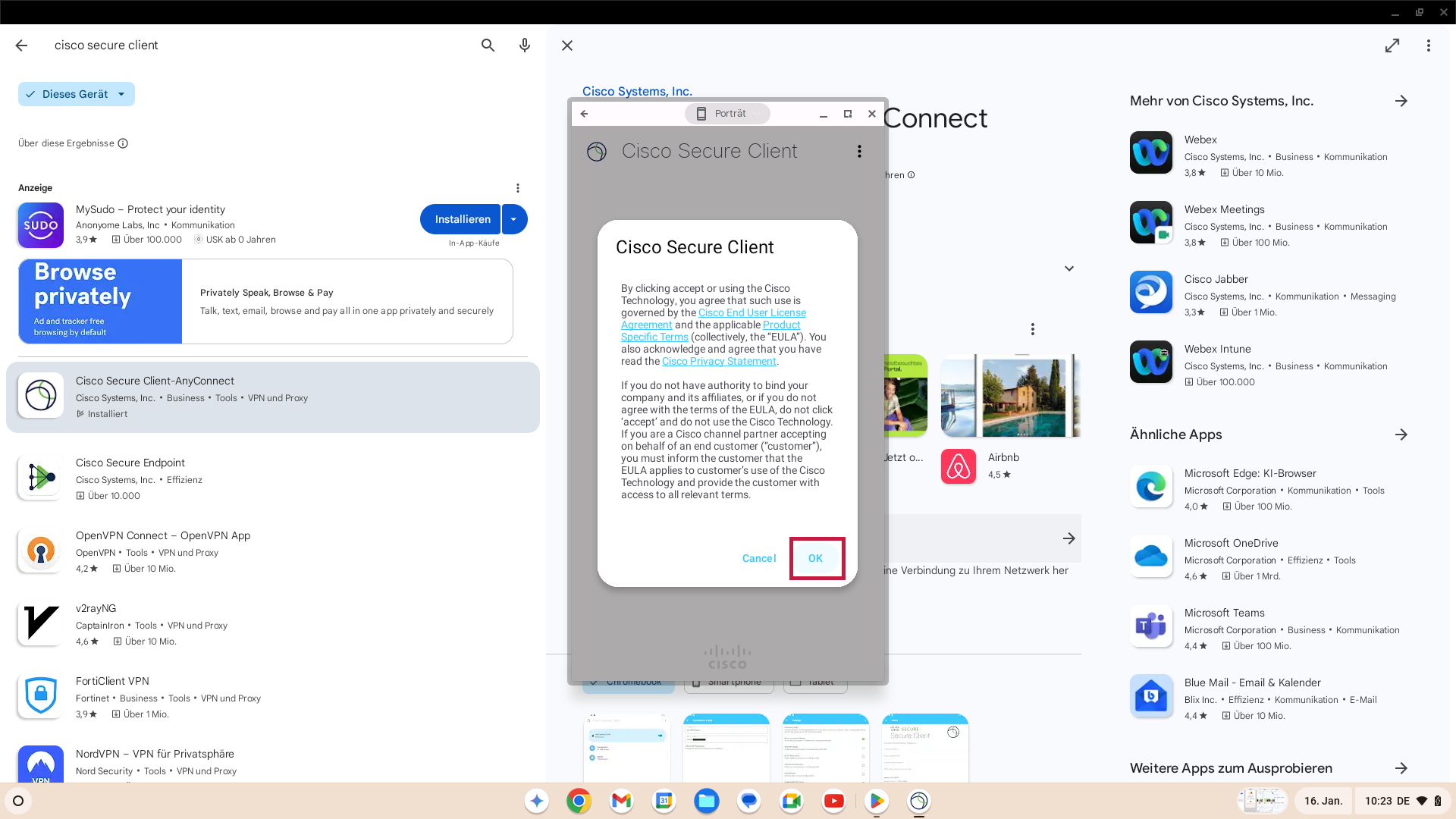Open the Microsoft Edge: KI-Browser icon
Viewport: 1456px width, 819px height.
click(1151, 486)
